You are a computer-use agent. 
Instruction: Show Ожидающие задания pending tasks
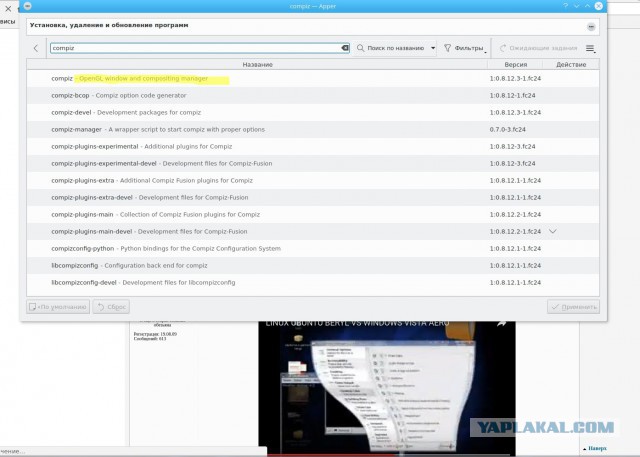(538, 48)
